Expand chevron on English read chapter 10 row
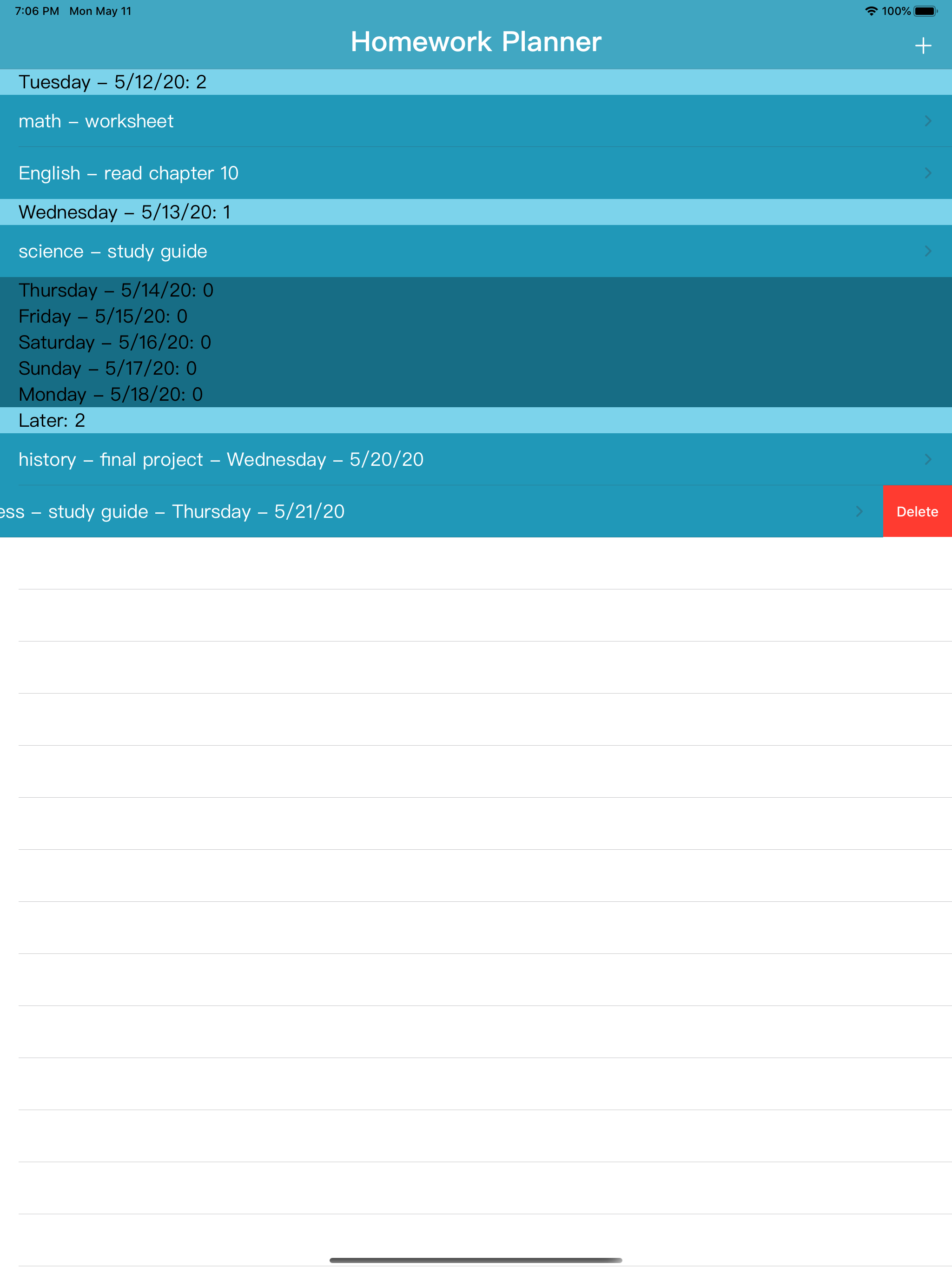This screenshot has width=952, height=1270. point(928,173)
